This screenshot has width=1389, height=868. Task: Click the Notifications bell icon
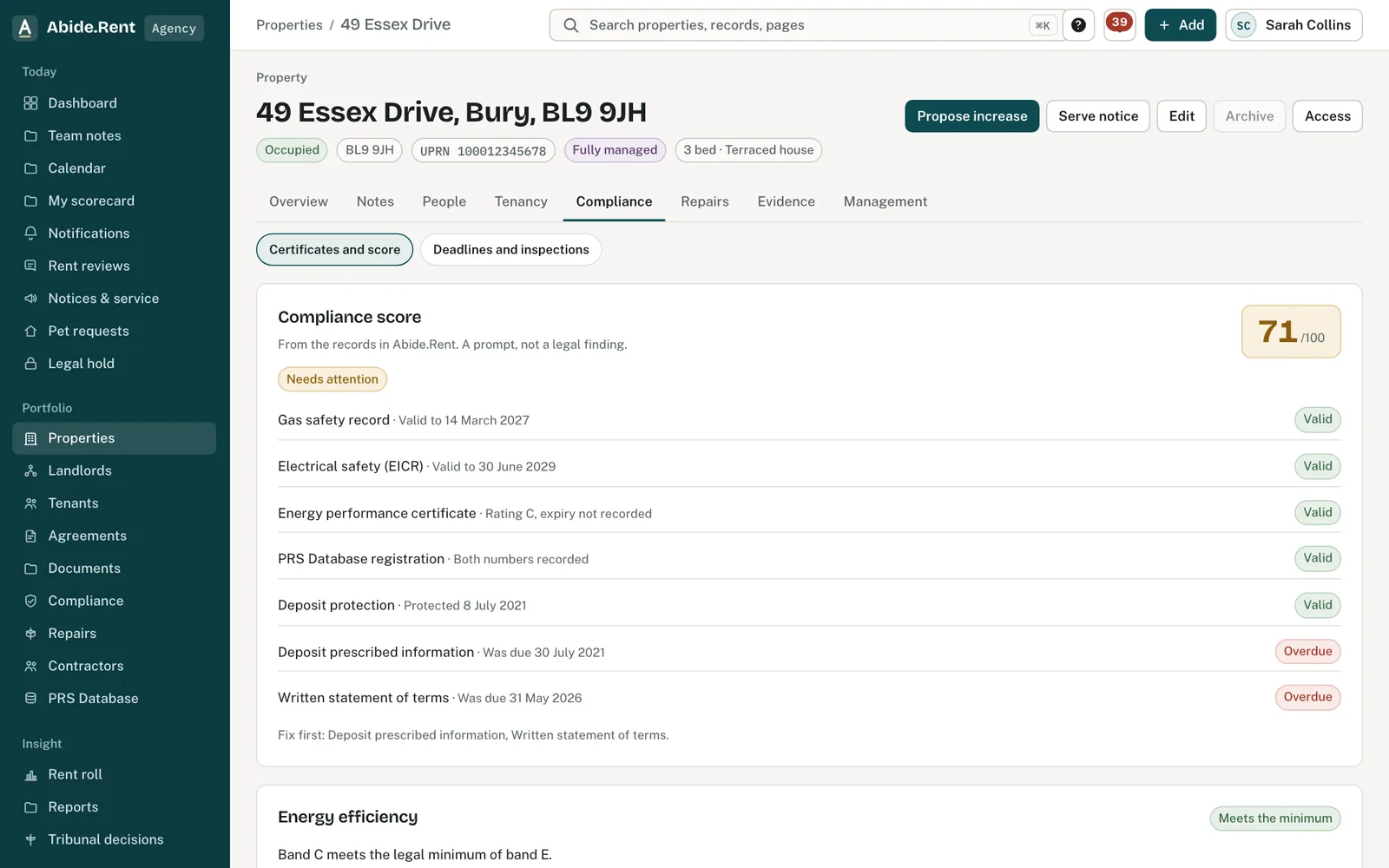(30, 233)
